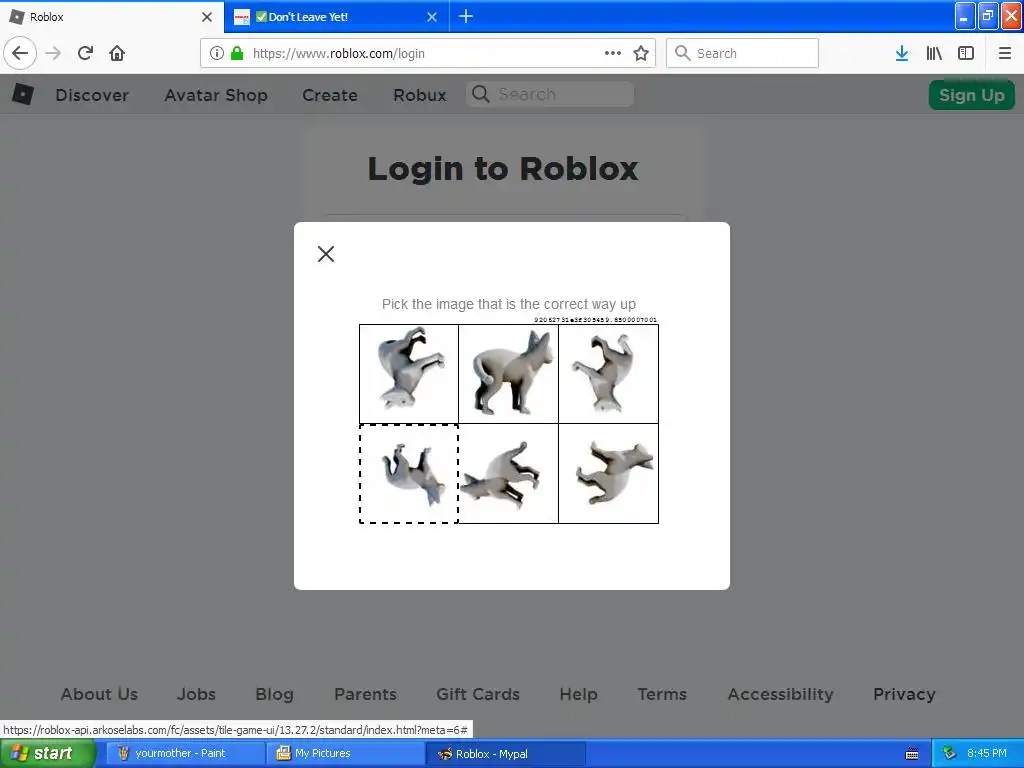
Task: Click the 8:45 PM taskbar clock
Action: coord(987,754)
